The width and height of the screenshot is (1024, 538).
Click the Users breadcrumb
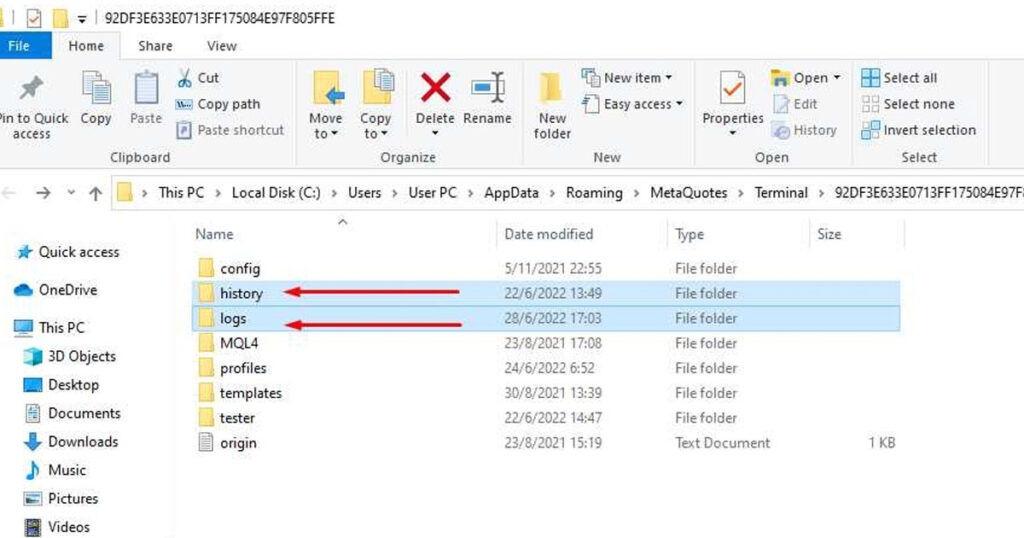(364, 193)
